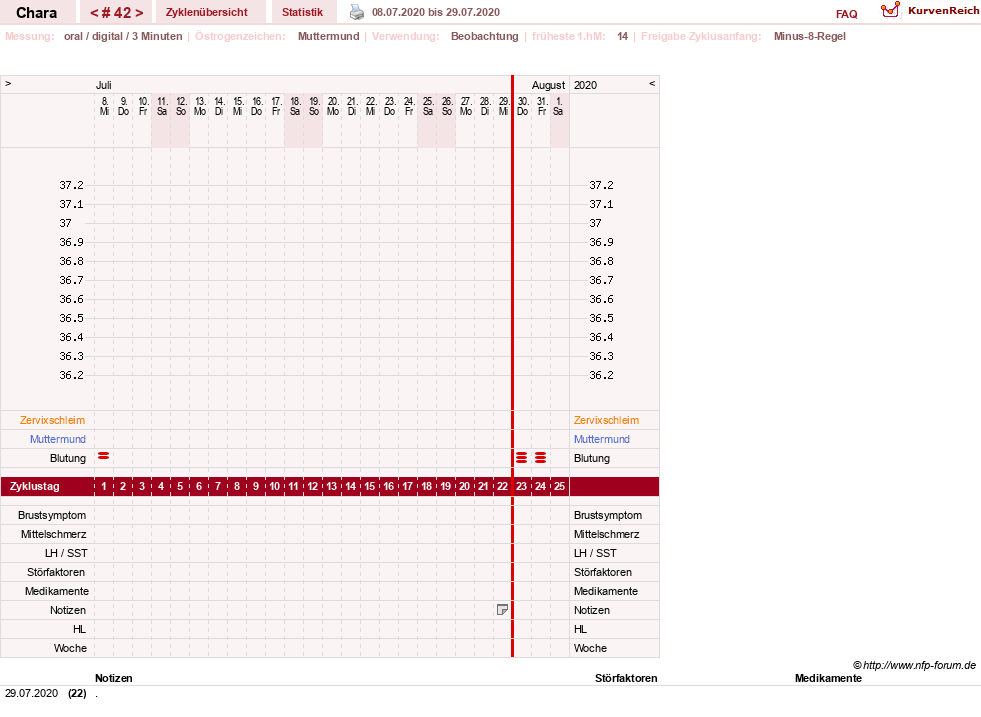Click the KurvenReich text link
The image size is (981, 717).
tap(943, 11)
